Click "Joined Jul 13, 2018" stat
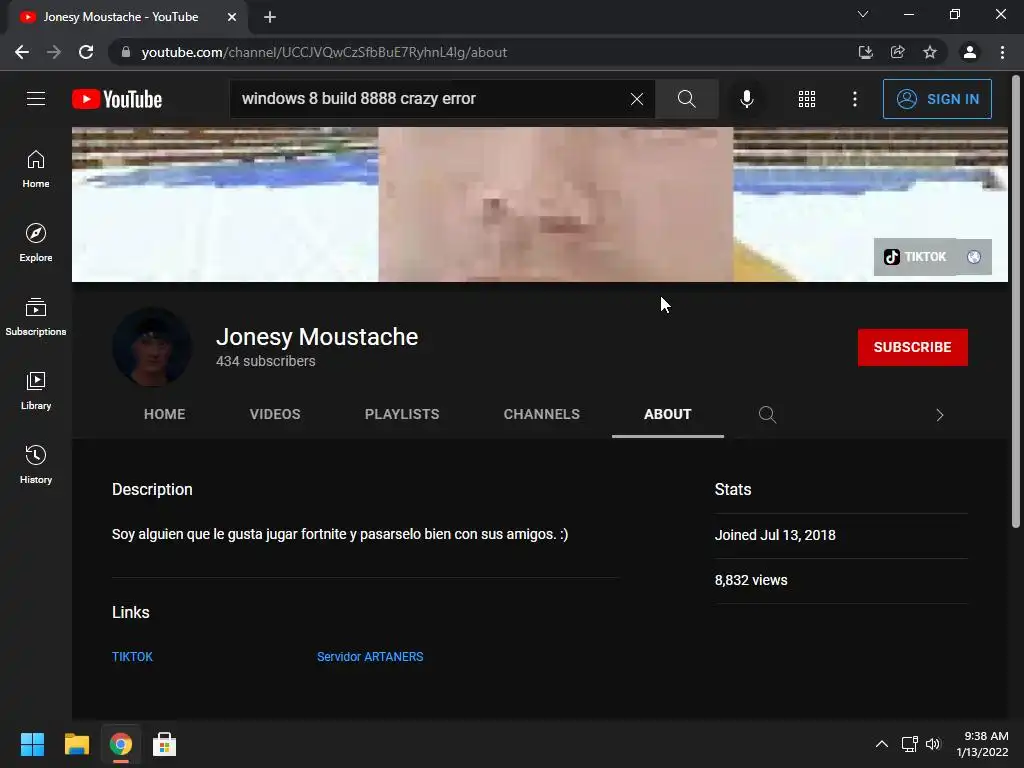1024x768 pixels. pyautogui.click(x=775, y=535)
